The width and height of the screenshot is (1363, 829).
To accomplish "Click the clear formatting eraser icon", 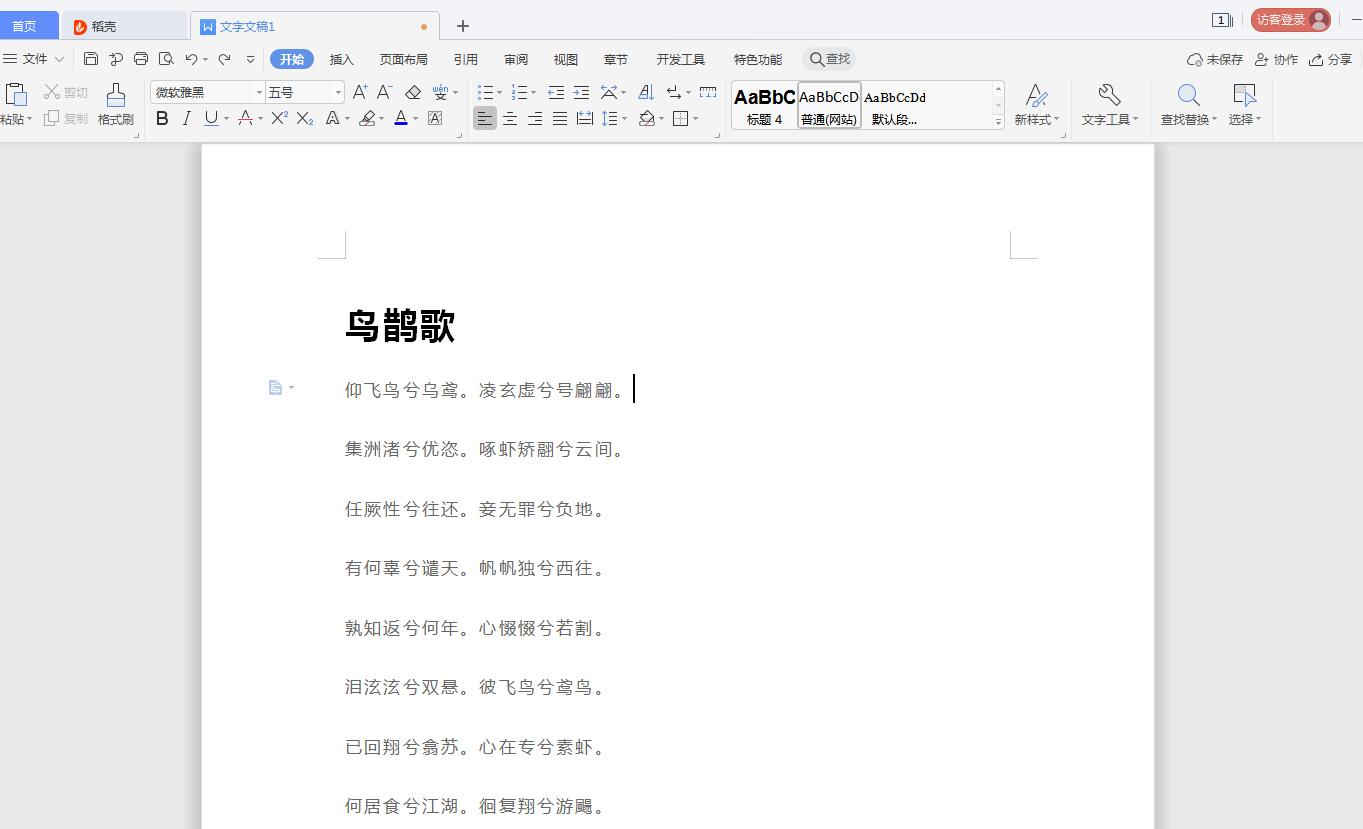I will click(x=413, y=92).
